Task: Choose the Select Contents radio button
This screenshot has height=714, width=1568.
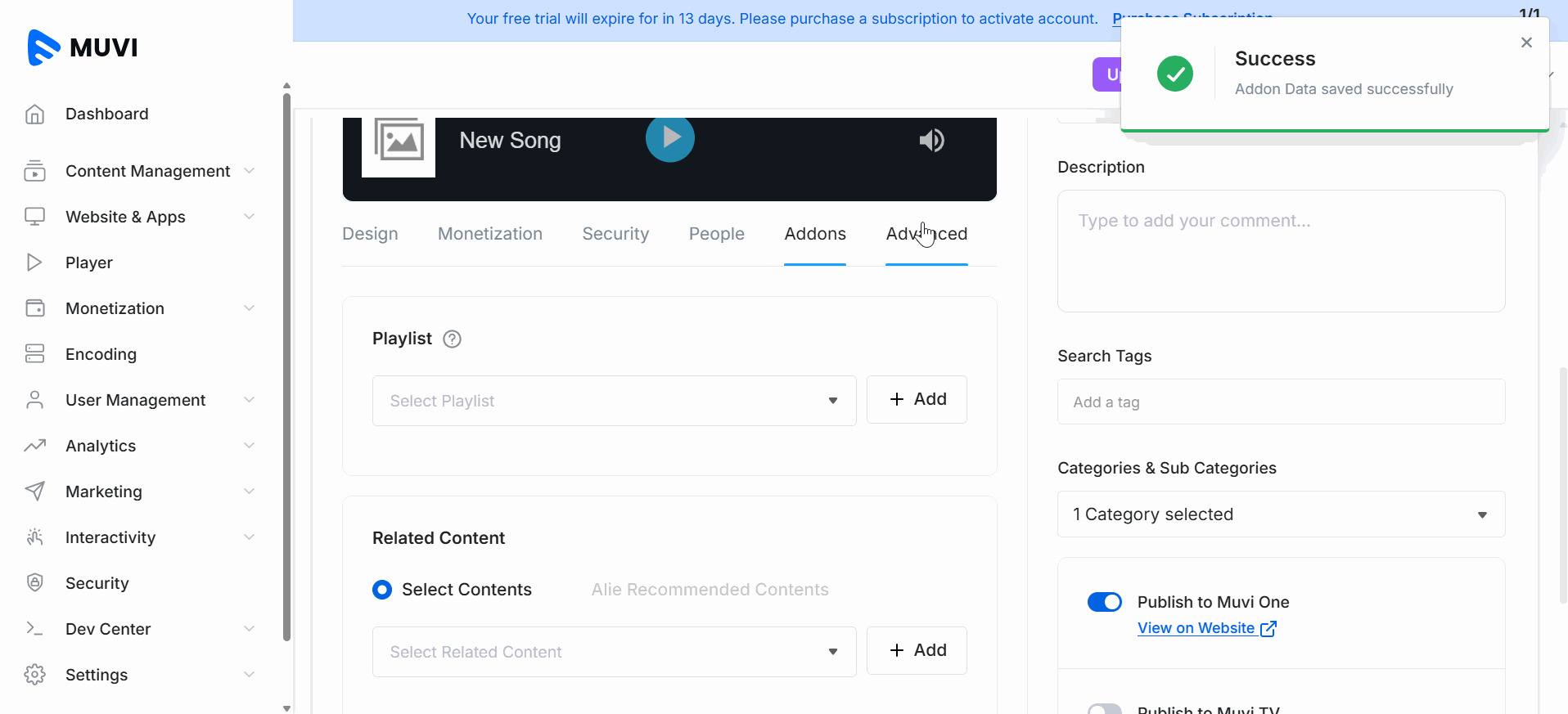Action: tap(382, 590)
